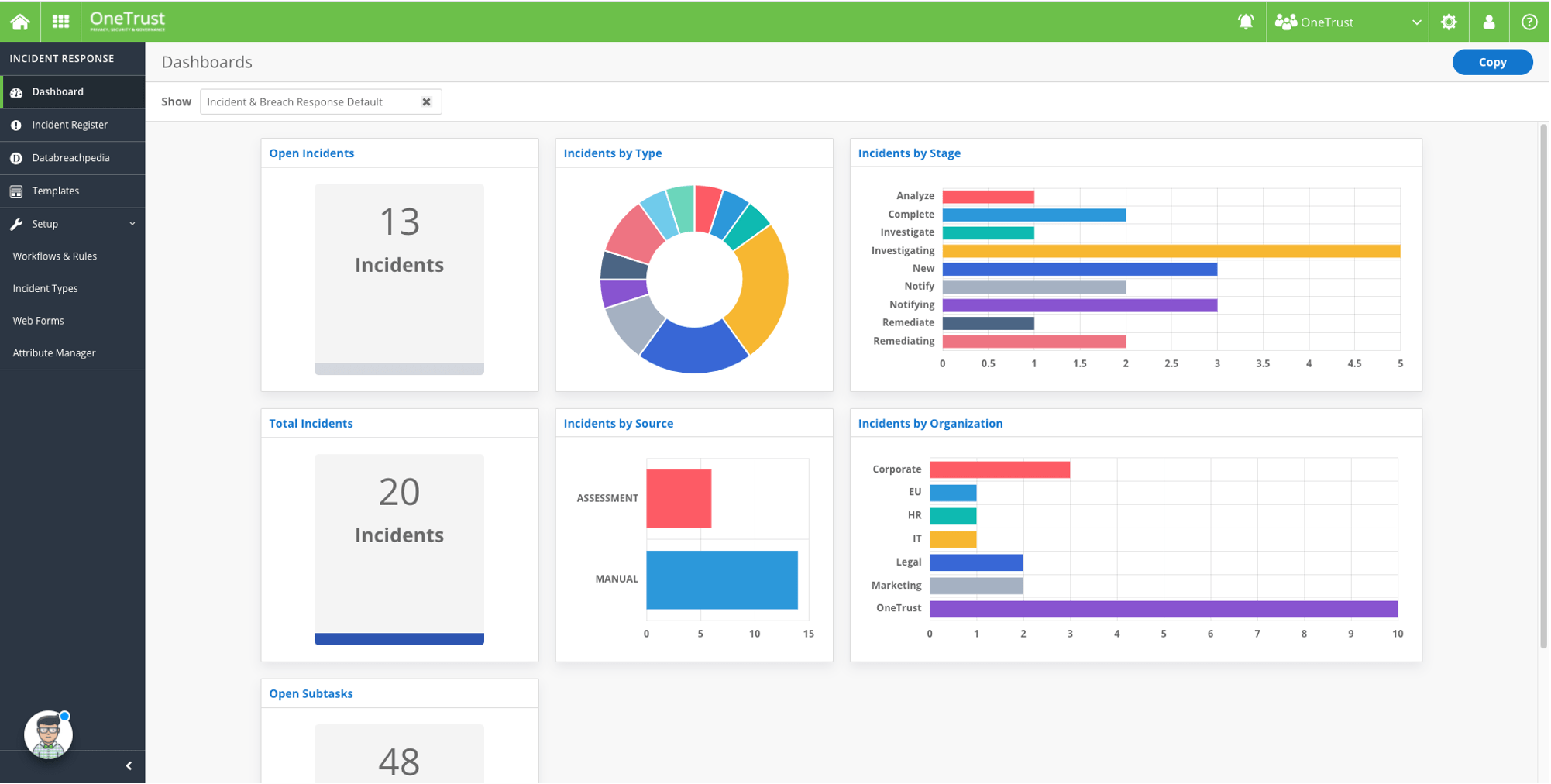Click the yellow segment of the donut chart

point(763,288)
